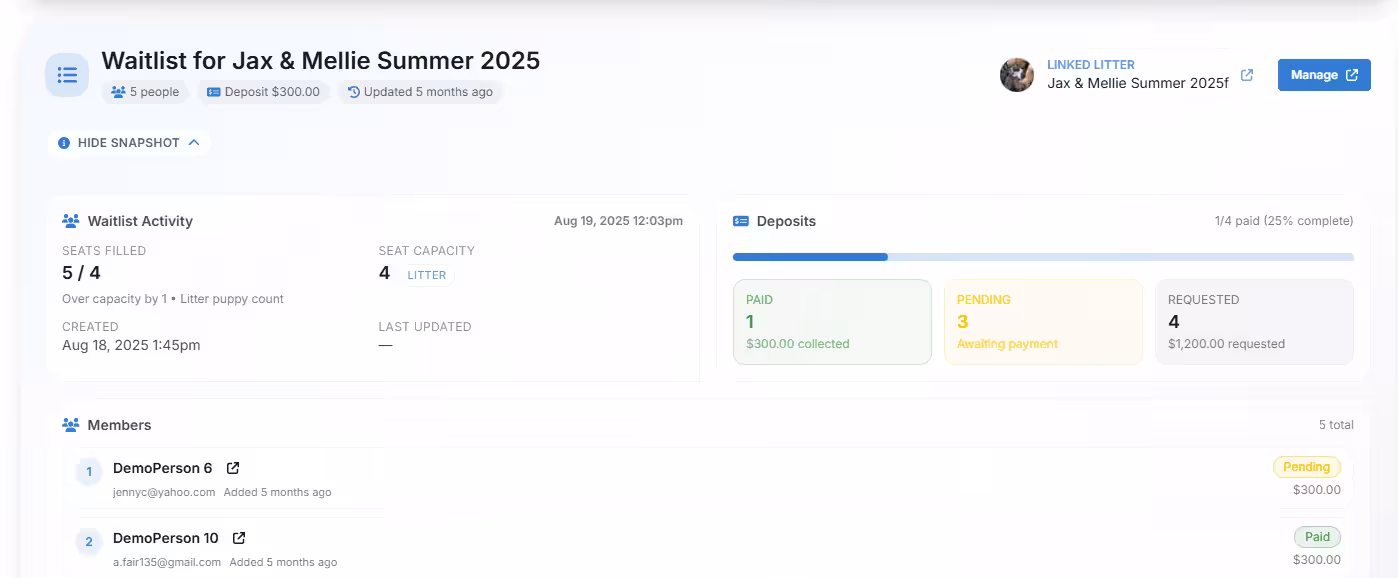Click the Members section people icon
The height and width of the screenshot is (578, 1398).
pyautogui.click(x=71, y=425)
